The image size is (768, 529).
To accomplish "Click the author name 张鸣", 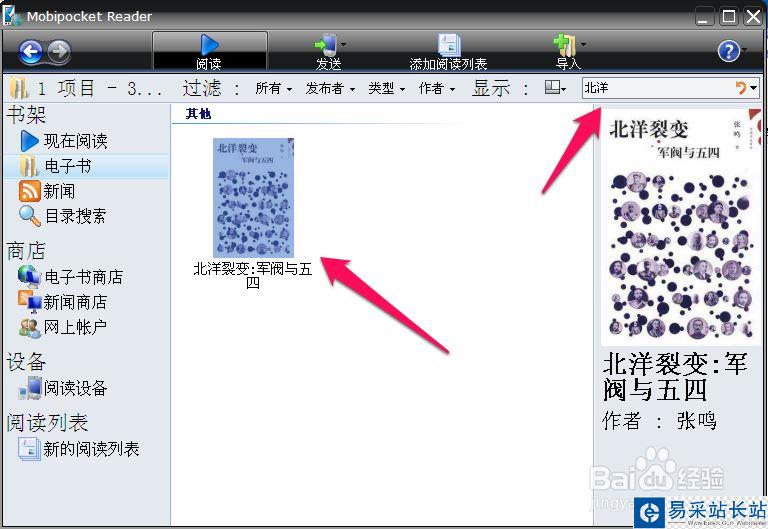I will 696,421.
